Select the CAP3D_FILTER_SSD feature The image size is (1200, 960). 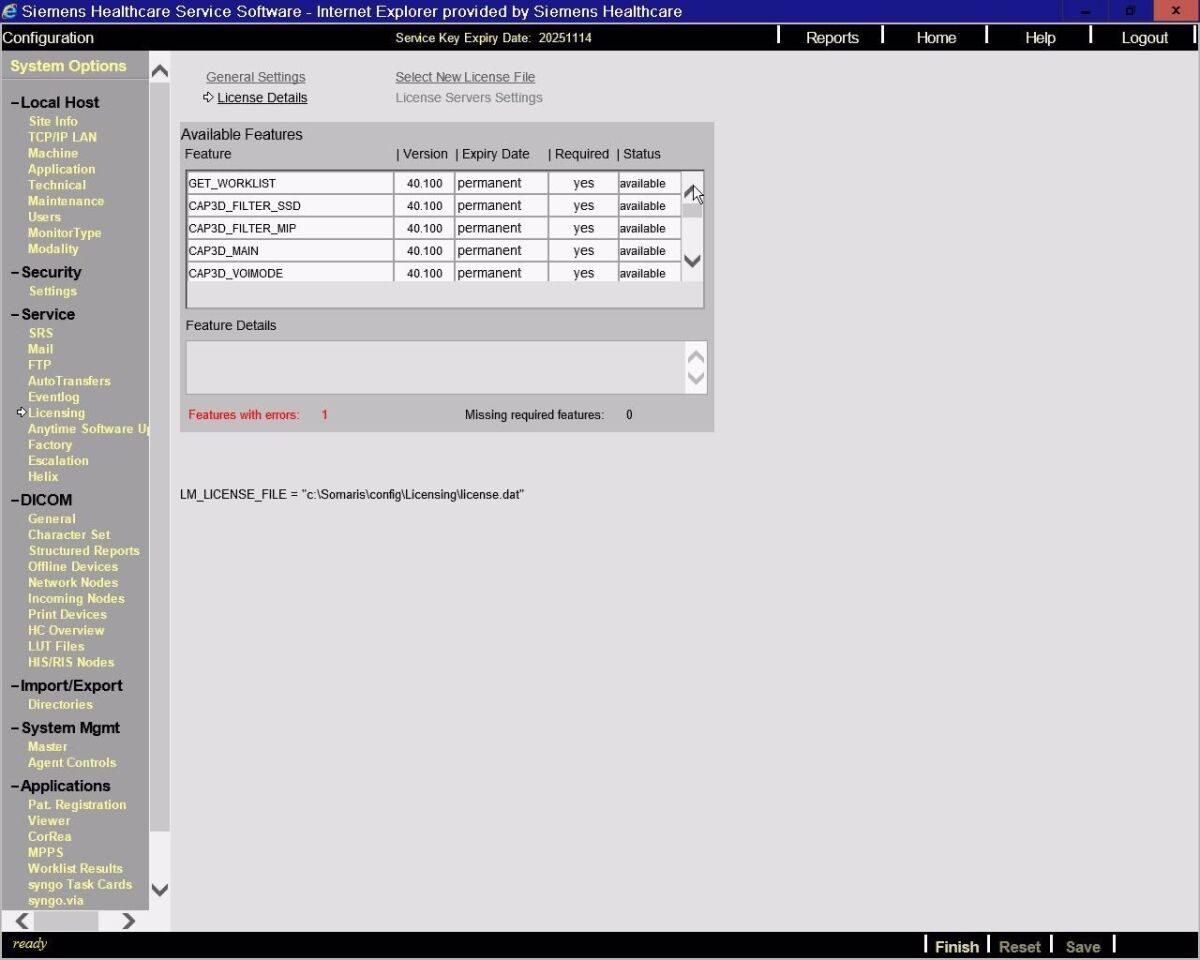[x=434, y=206]
